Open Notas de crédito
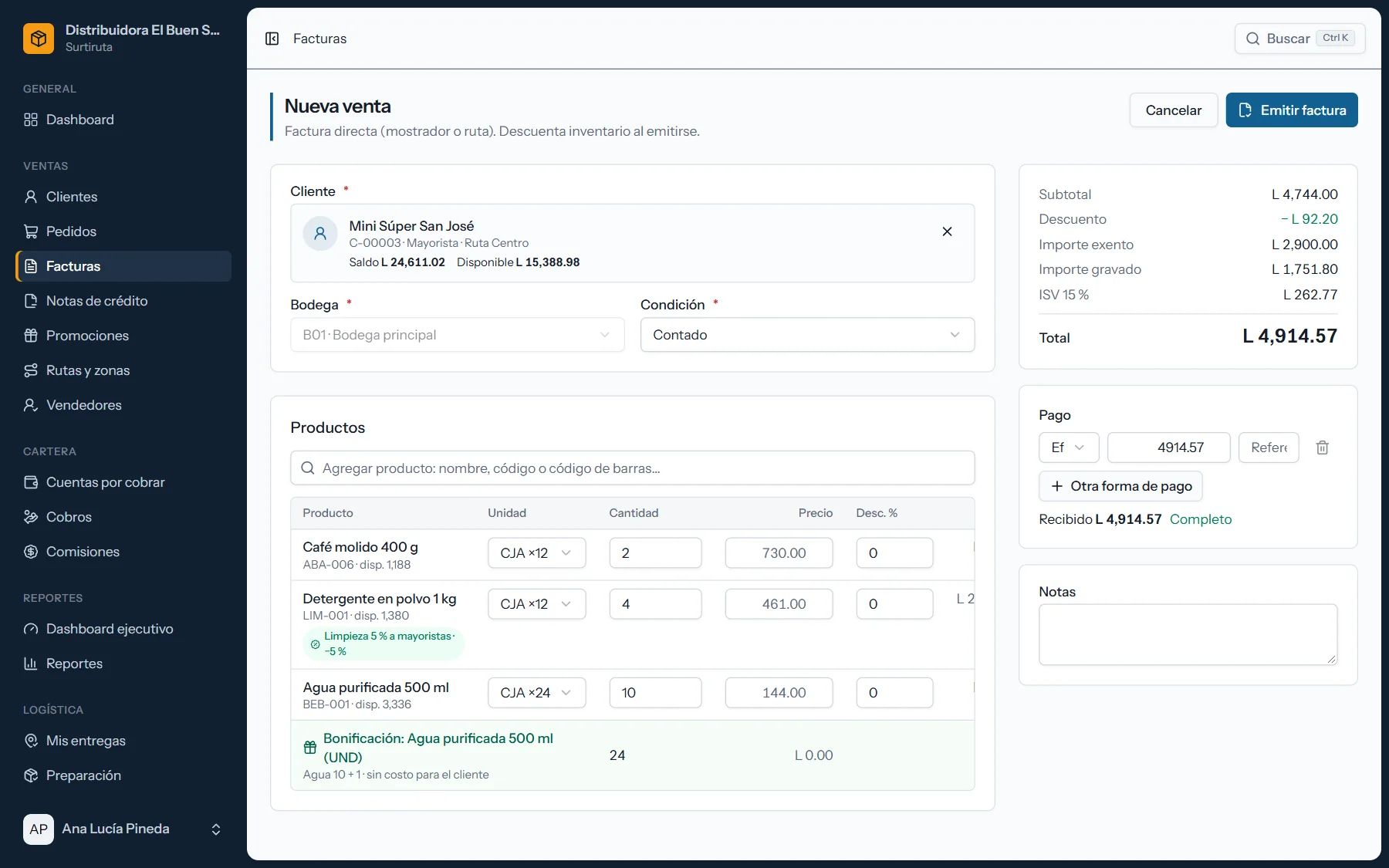 [x=123, y=301]
